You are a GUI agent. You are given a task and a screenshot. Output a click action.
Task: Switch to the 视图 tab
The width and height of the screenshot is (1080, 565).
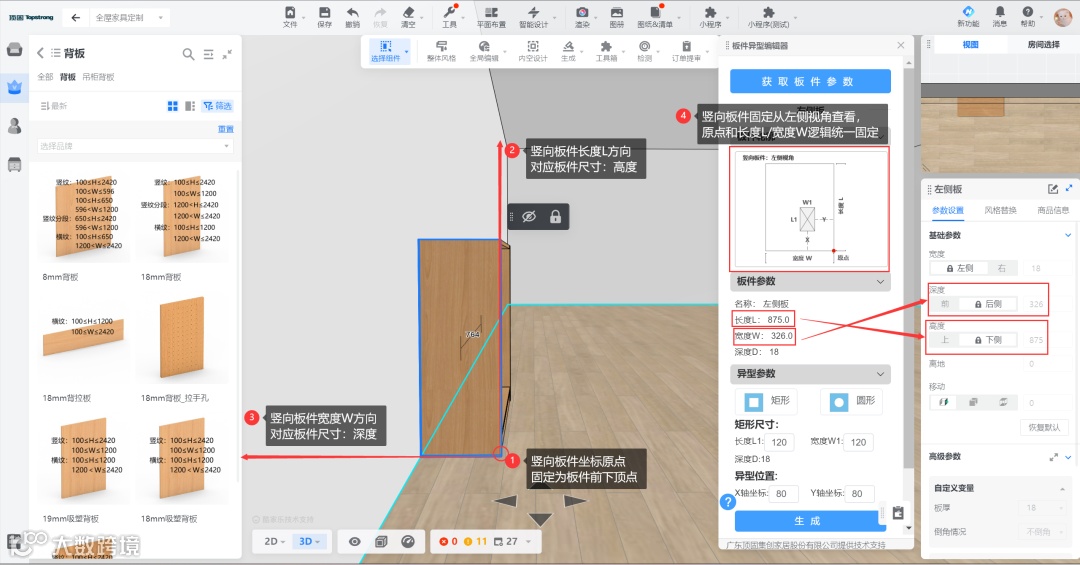(x=970, y=45)
